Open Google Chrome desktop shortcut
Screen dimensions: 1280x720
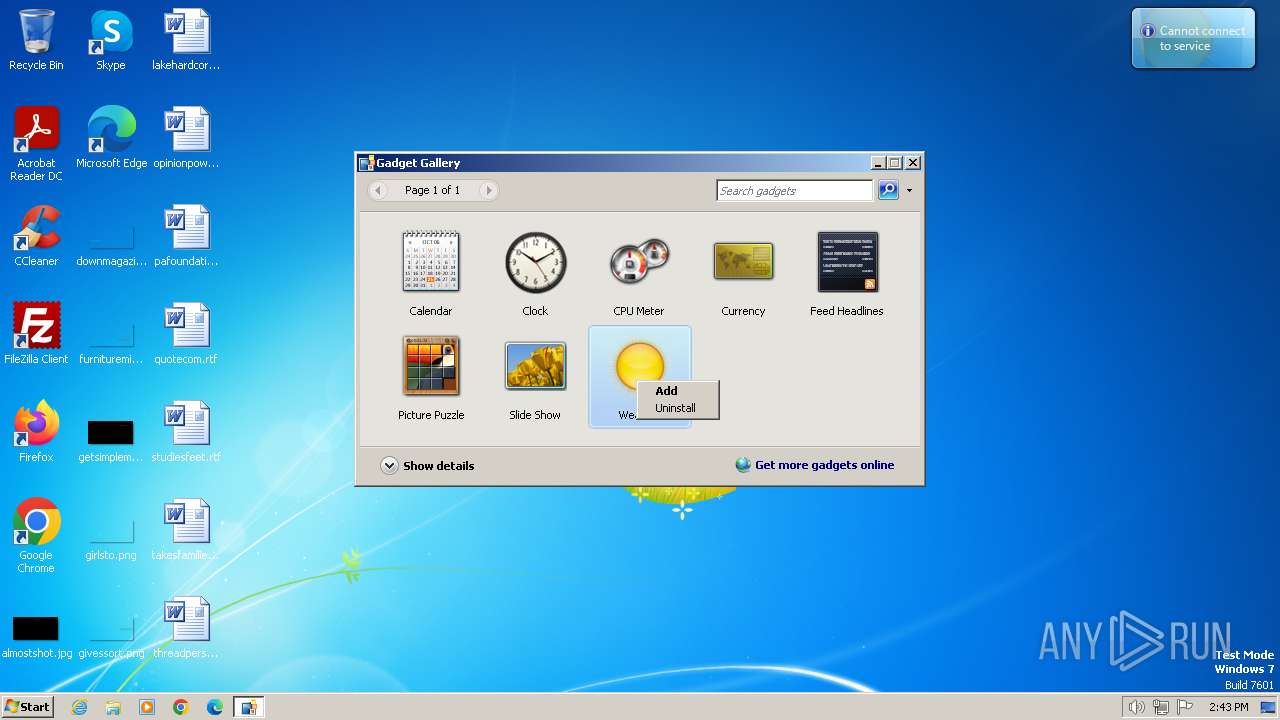click(36, 537)
